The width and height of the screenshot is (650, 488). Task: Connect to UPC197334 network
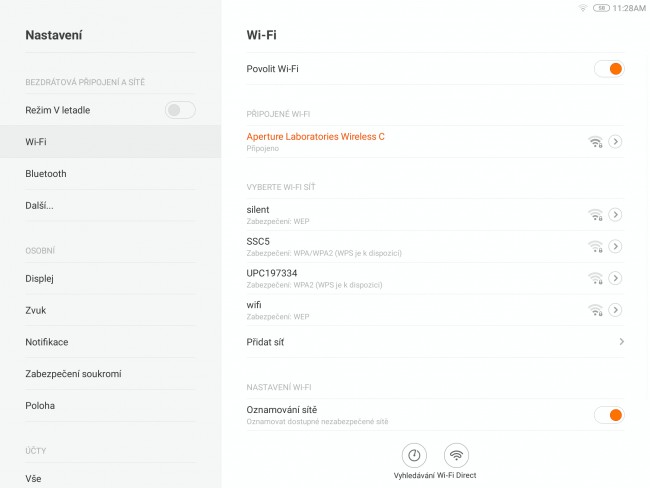coord(415,278)
